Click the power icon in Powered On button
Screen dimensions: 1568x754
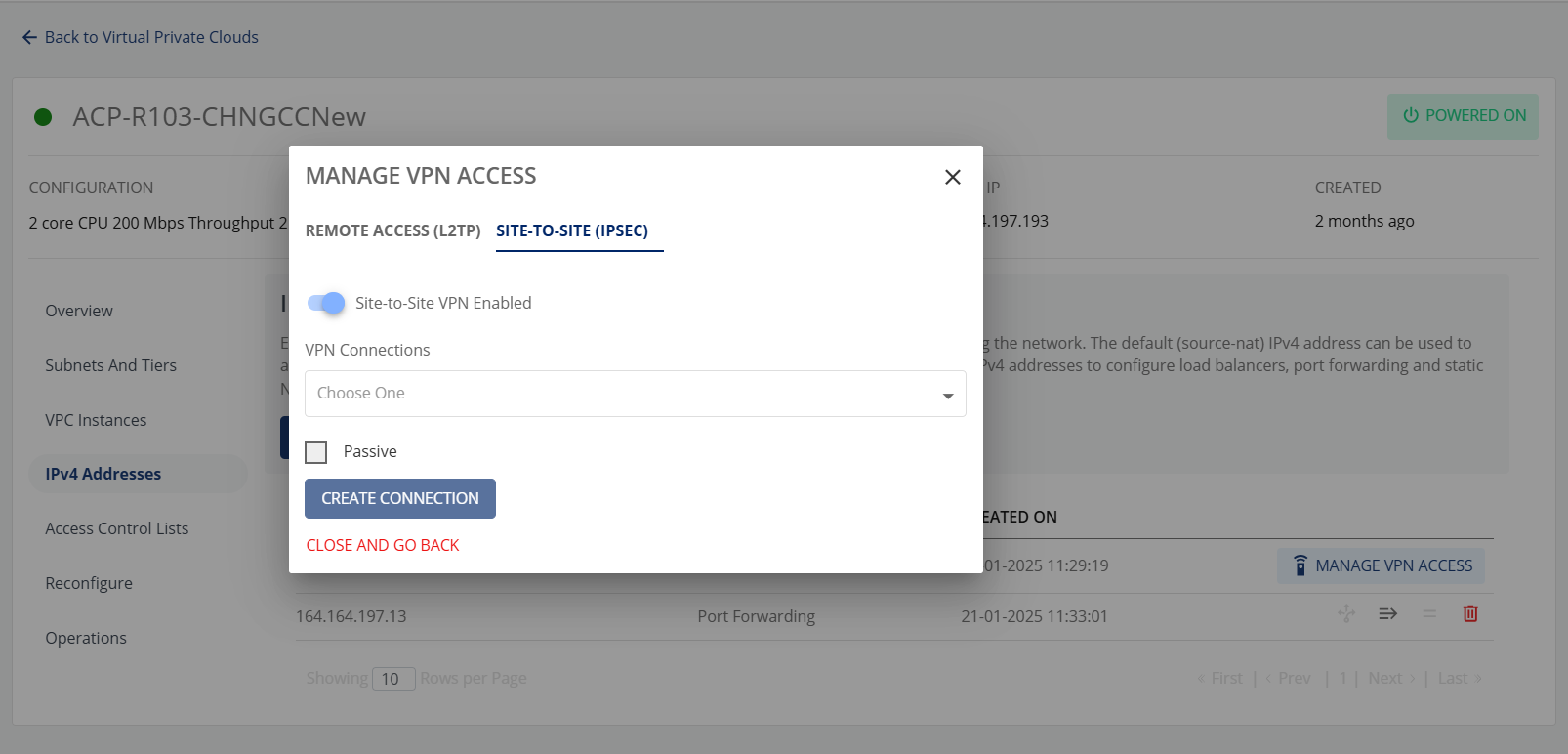[1411, 115]
